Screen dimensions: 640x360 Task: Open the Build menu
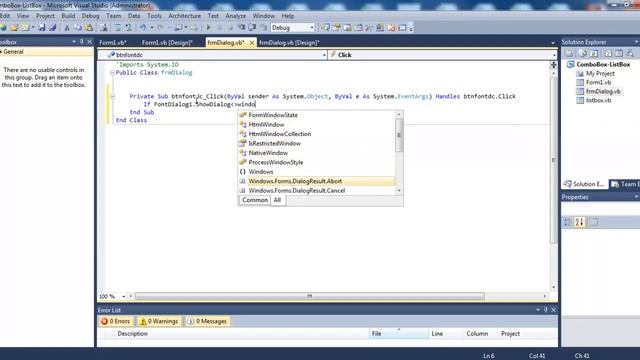click(x=68, y=16)
